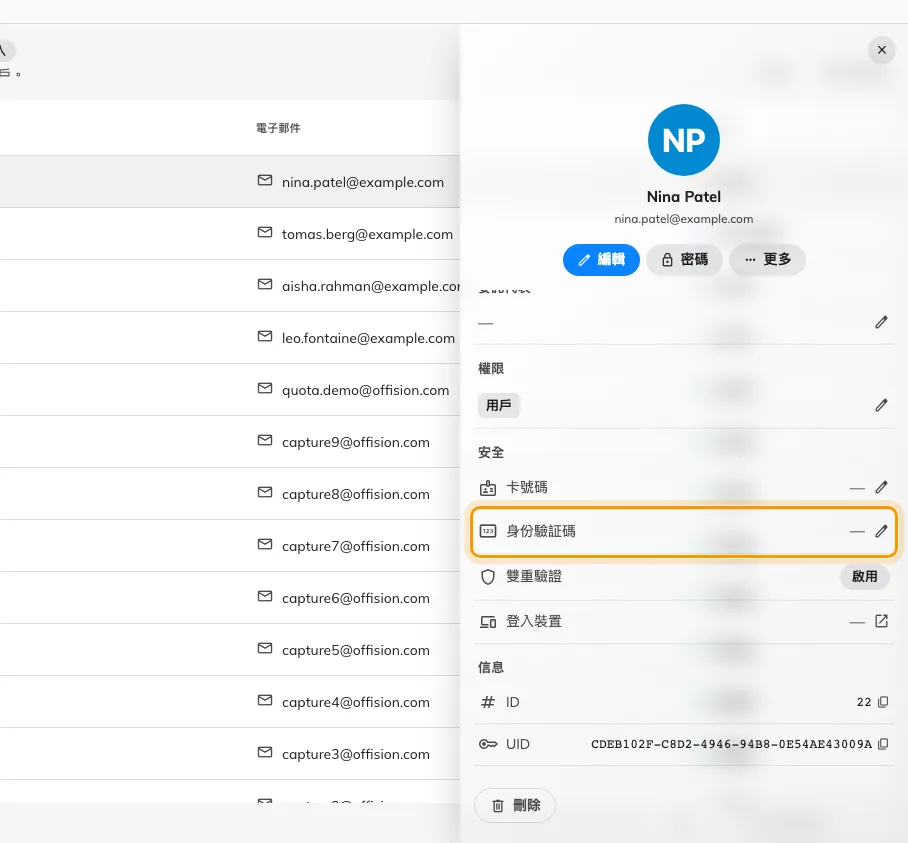This screenshot has height=843, width=908.
Task: Click the blue 編輯 edit button
Action: coord(601,259)
